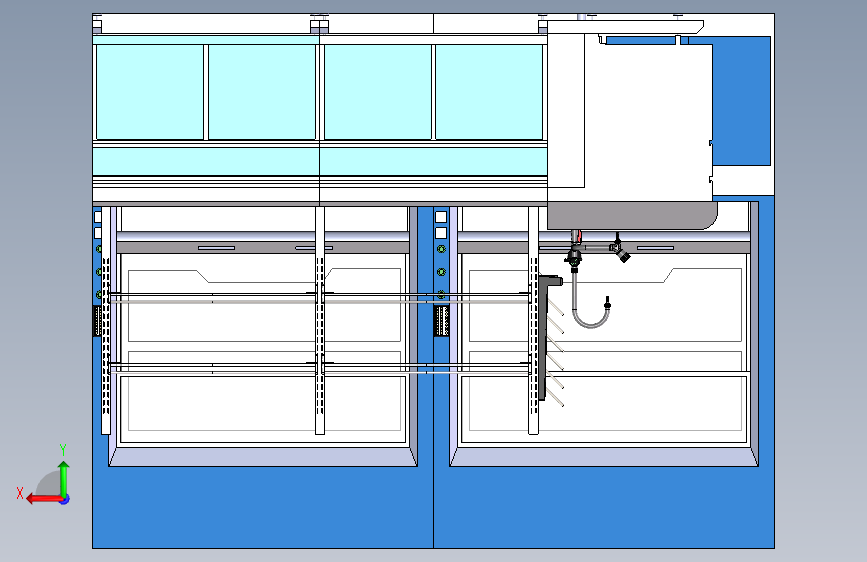The height and width of the screenshot is (562, 867).
Task: Select the grey underside of the overhead cabinet
Action: point(632,216)
